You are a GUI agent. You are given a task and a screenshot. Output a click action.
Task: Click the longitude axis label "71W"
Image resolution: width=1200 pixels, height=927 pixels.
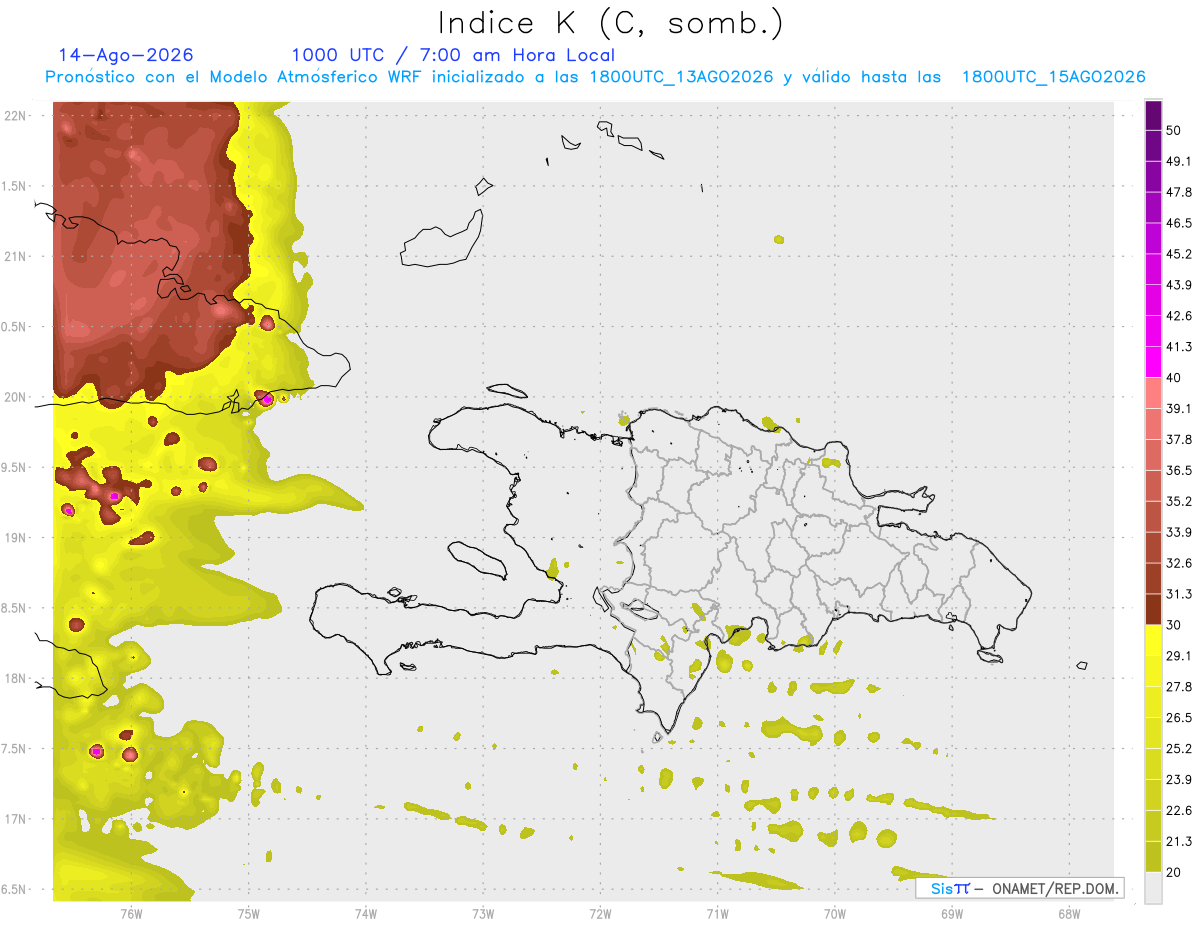717,914
